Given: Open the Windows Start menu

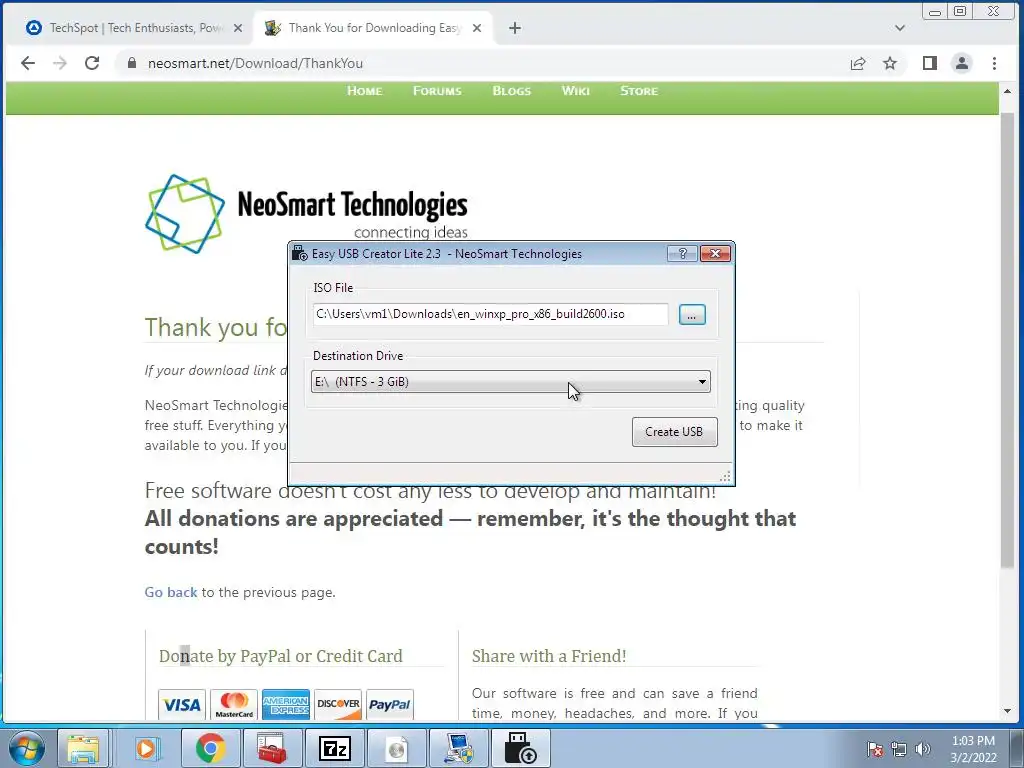Looking at the screenshot, I should (x=26, y=748).
